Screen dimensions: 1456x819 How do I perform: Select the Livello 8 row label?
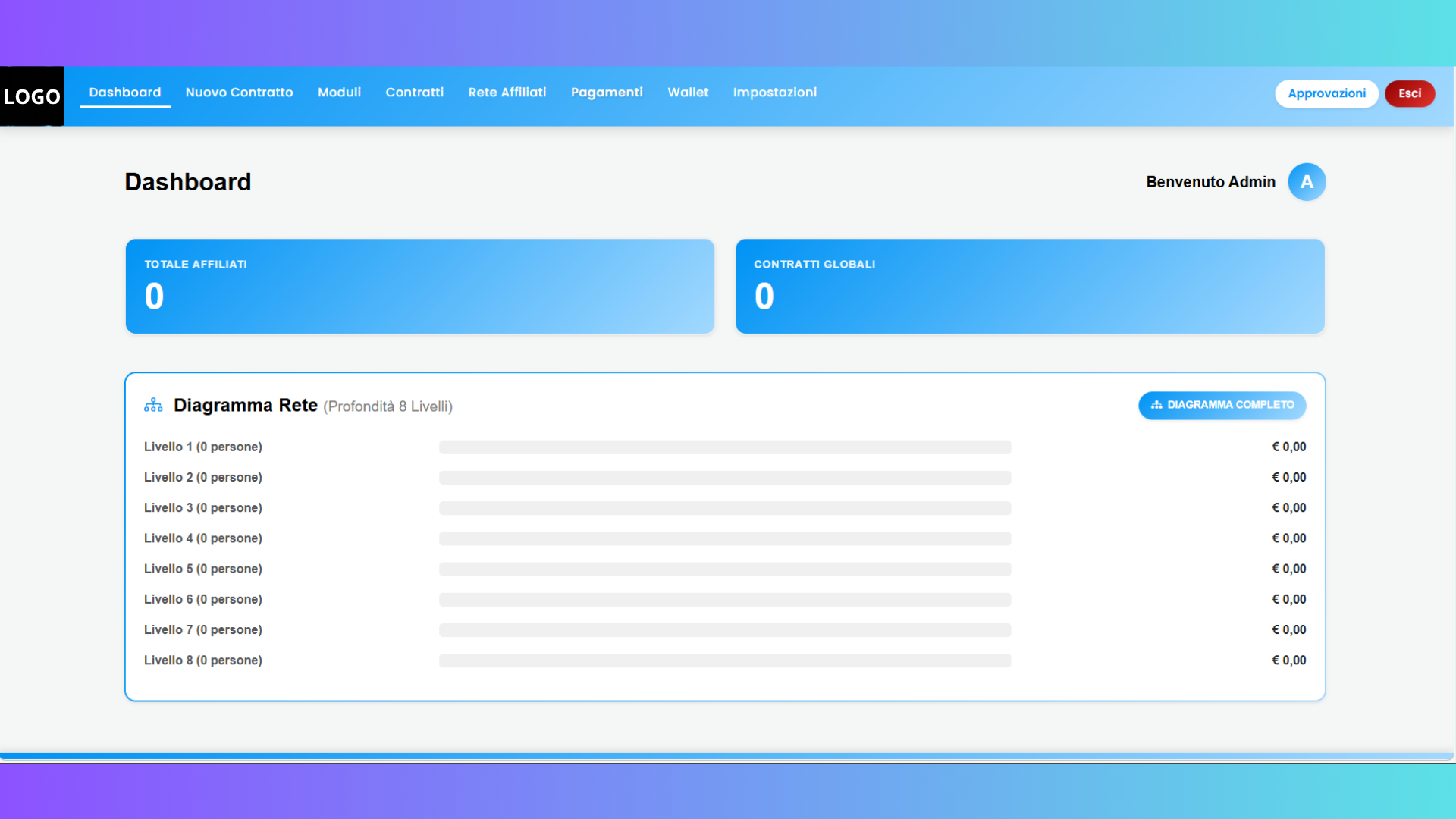[203, 661]
